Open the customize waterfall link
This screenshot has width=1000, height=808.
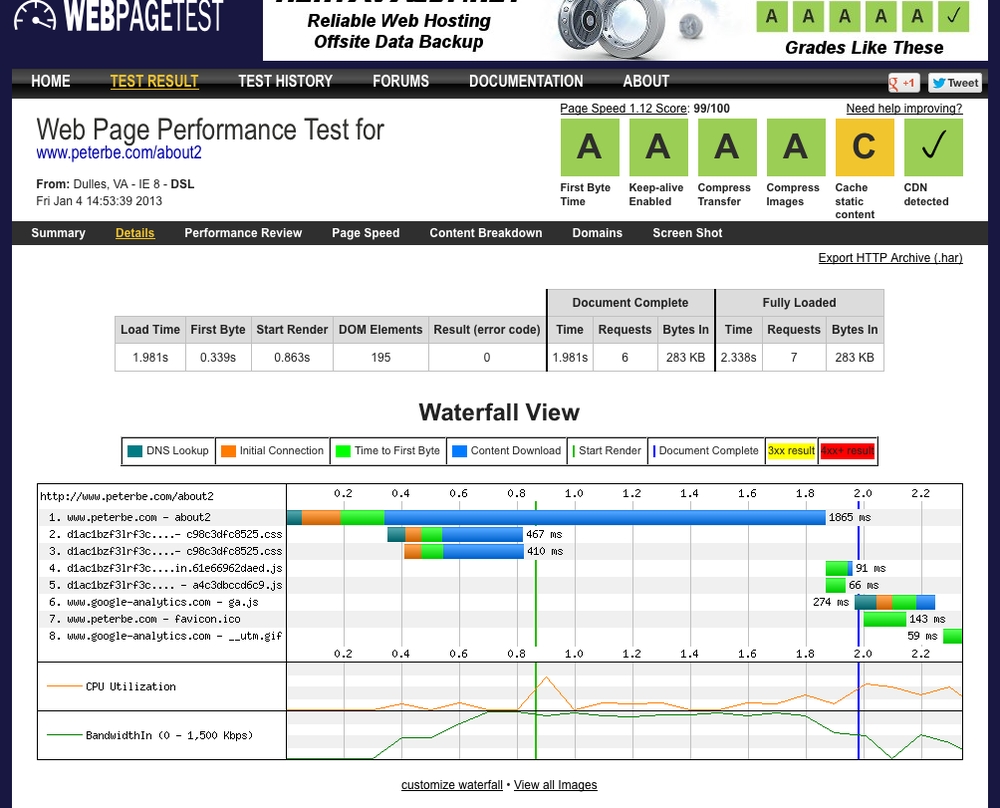tap(452, 785)
